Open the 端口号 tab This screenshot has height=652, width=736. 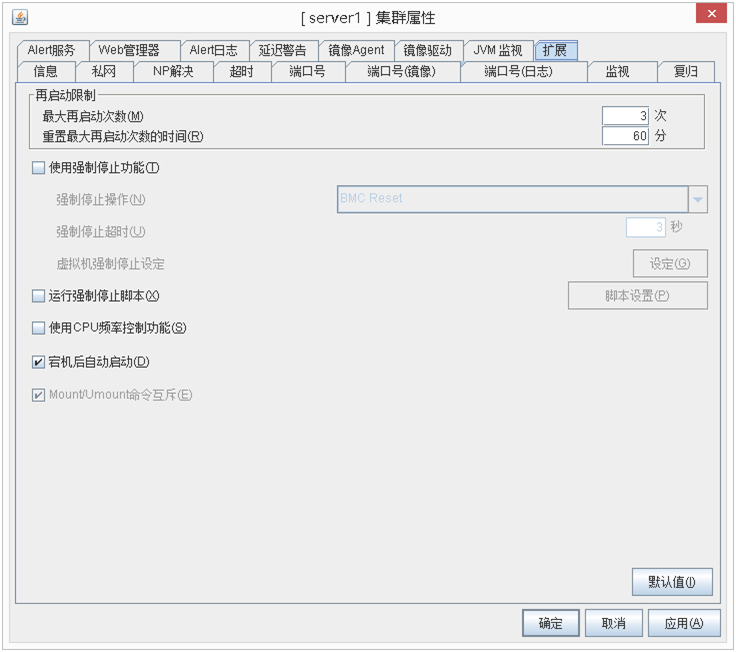click(307, 71)
